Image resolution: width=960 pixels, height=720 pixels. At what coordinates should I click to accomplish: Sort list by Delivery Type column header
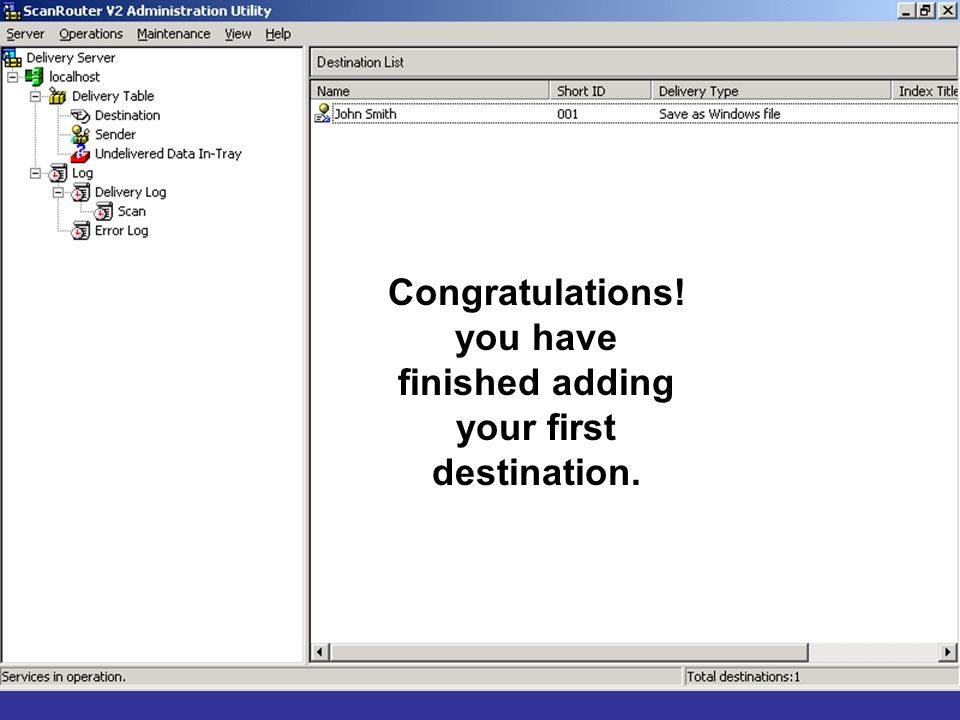coord(771,91)
